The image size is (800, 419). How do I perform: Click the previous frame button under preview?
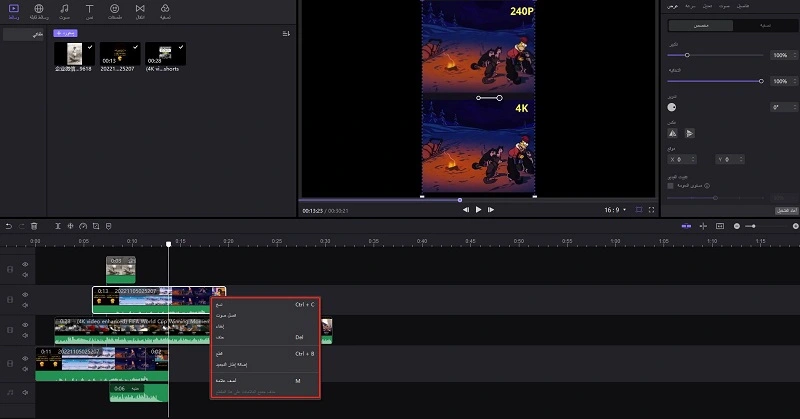coord(466,210)
